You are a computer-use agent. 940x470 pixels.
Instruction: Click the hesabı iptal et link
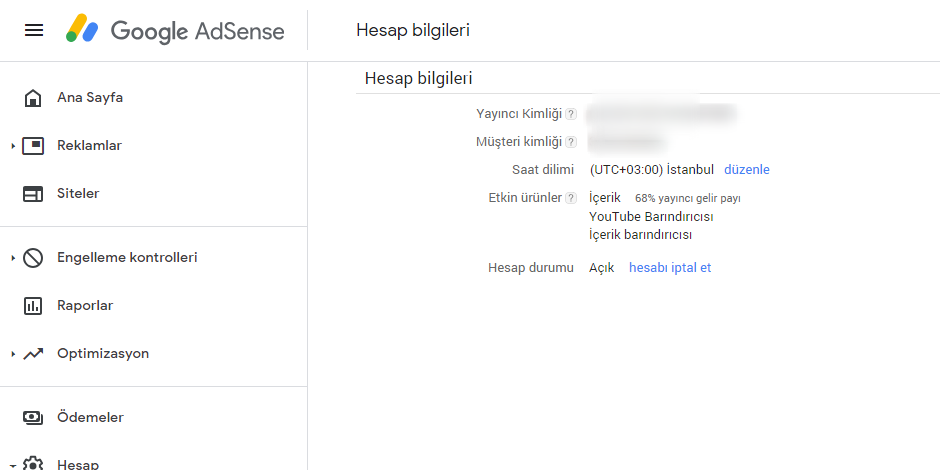coord(670,268)
